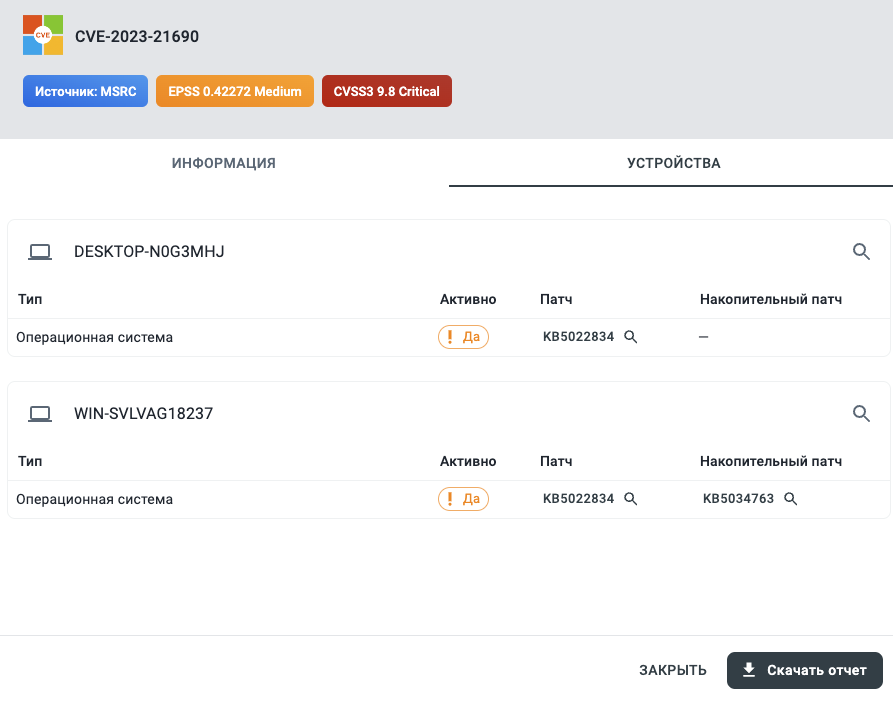The width and height of the screenshot is (893, 701).
Task: Search cumulative patch KB5034763
Action: pyautogui.click(x=790, y=499)
